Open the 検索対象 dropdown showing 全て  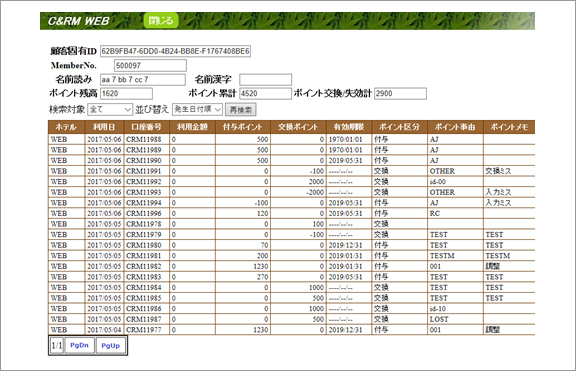click(110, 109)
